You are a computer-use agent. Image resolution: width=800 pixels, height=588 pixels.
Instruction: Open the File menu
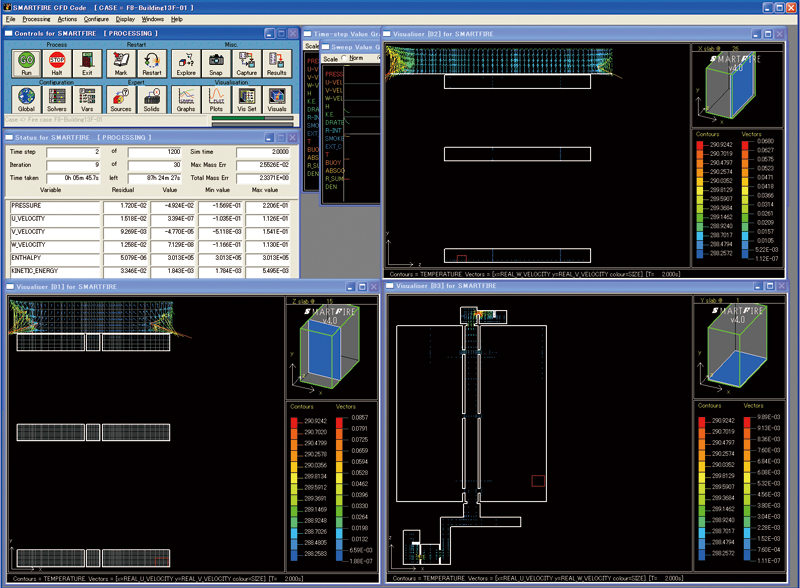point(11,19)
